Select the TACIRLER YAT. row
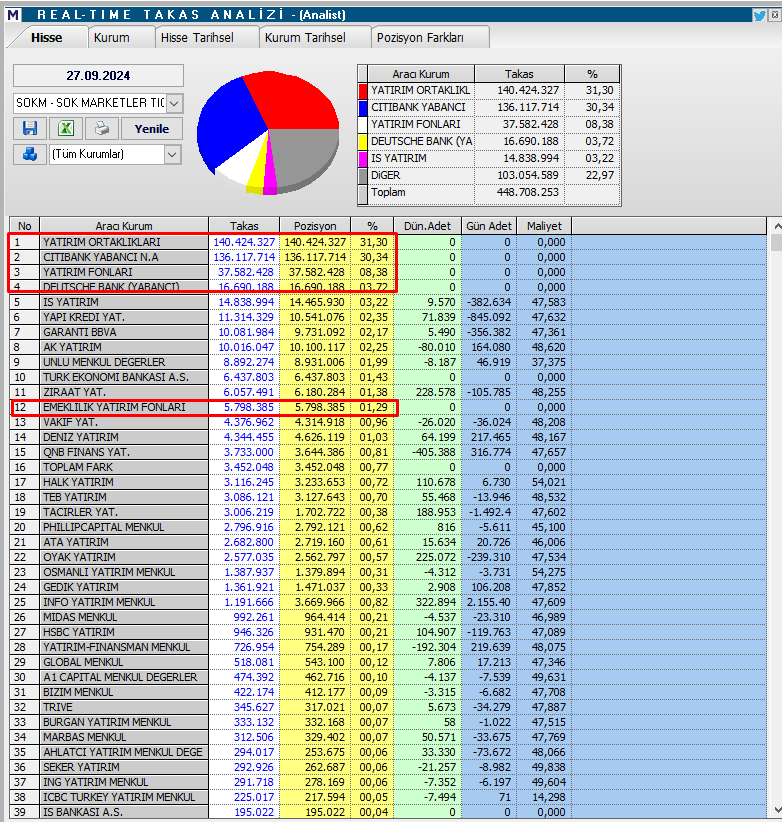 (388, 512)
